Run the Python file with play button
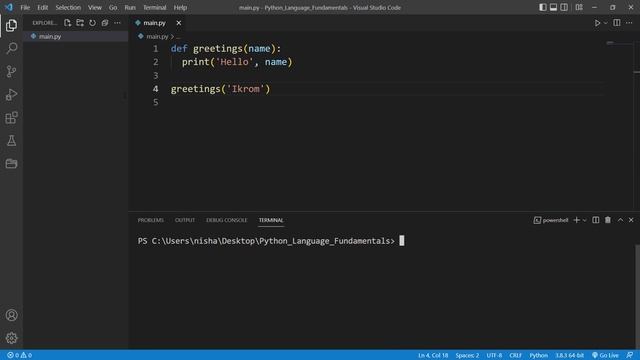 (597, 23)
